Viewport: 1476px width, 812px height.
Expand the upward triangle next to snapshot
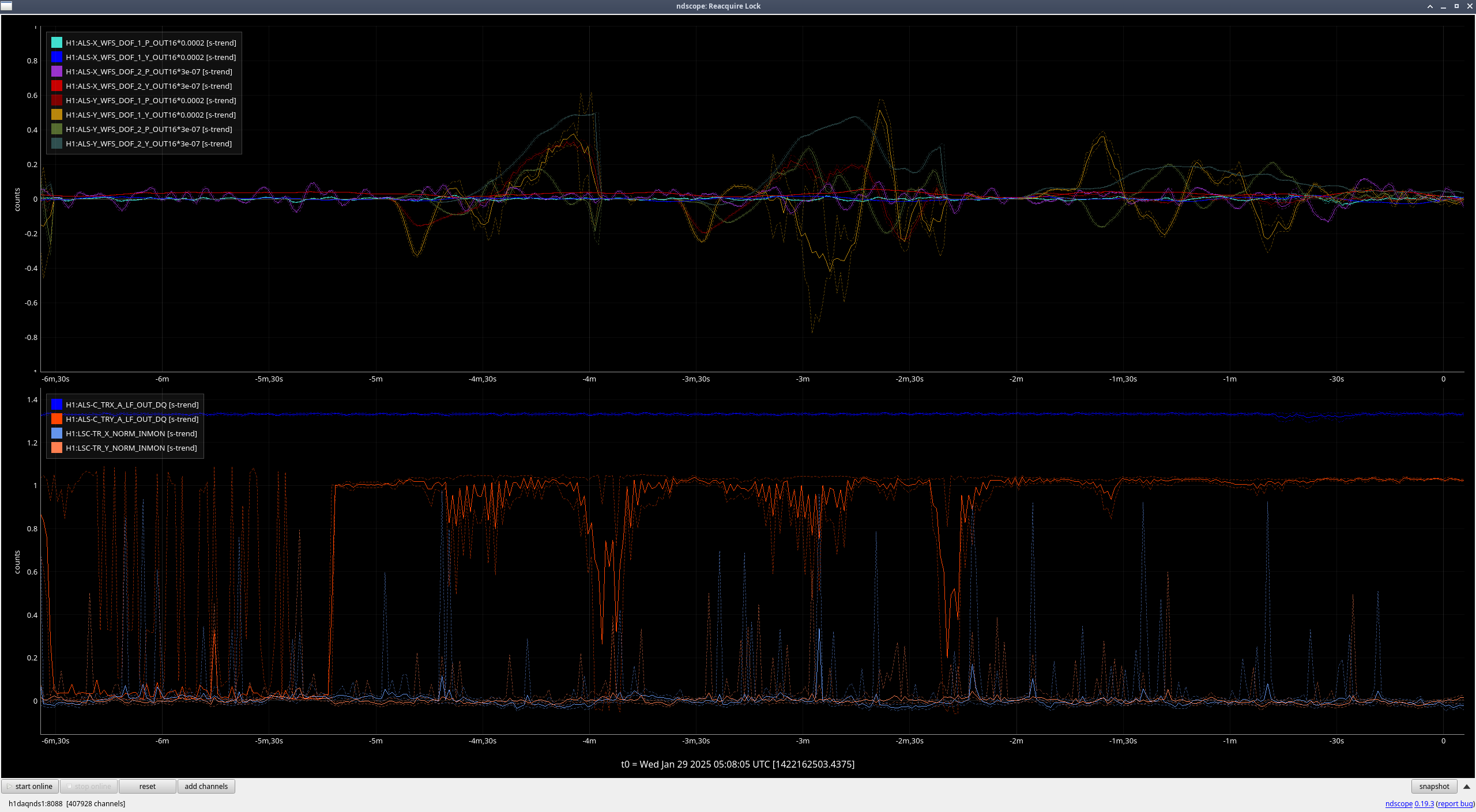tap(1466, 787)
